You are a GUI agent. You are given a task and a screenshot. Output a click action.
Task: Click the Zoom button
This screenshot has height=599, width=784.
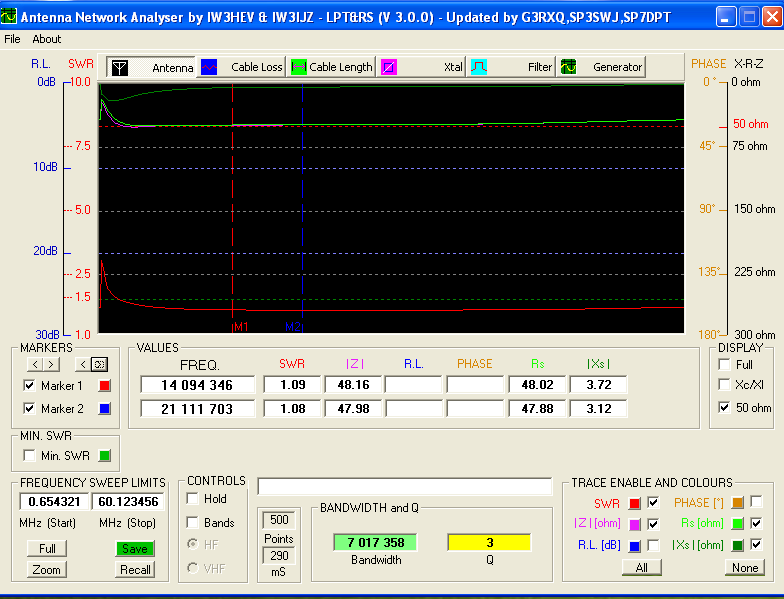pyautogui.click(x=47, y=570)
